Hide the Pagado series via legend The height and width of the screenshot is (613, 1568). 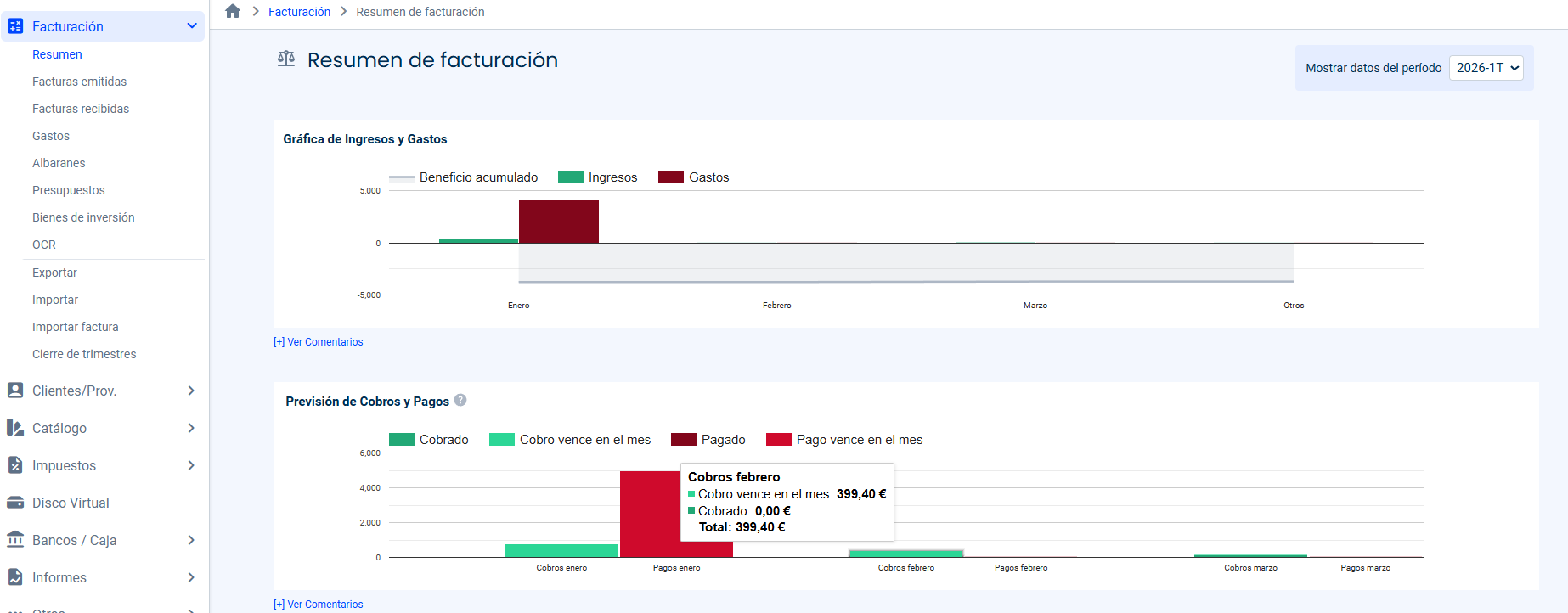[708, 440]
